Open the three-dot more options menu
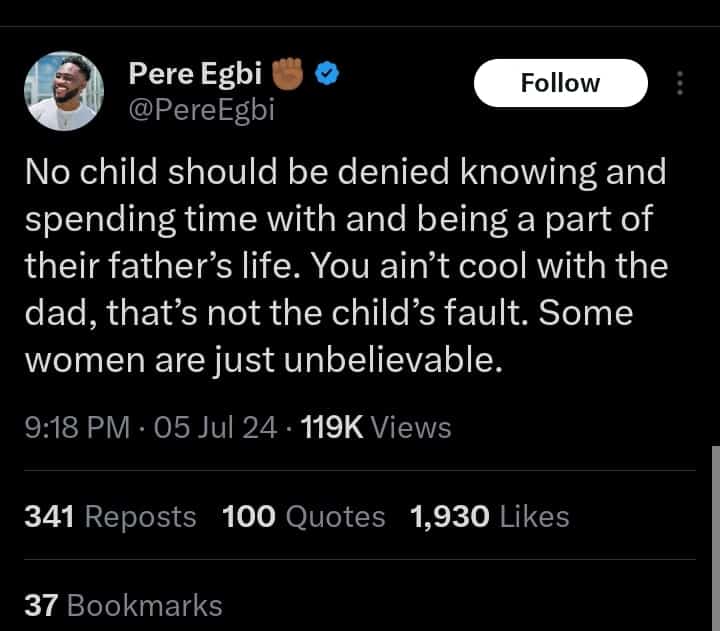This screenshot has height=631, width=720. 680,84
